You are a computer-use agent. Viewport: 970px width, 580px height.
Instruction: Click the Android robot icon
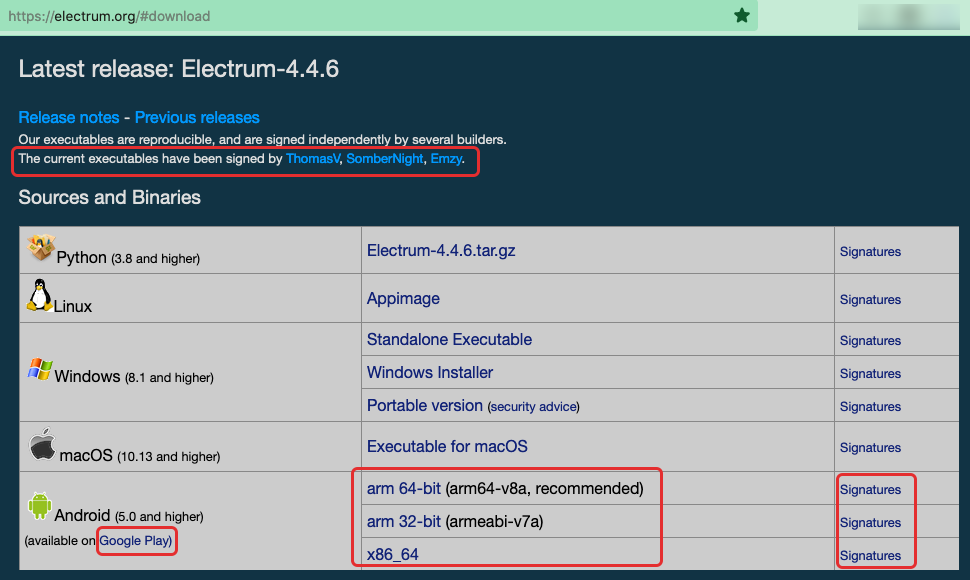[x=40, y=506]
